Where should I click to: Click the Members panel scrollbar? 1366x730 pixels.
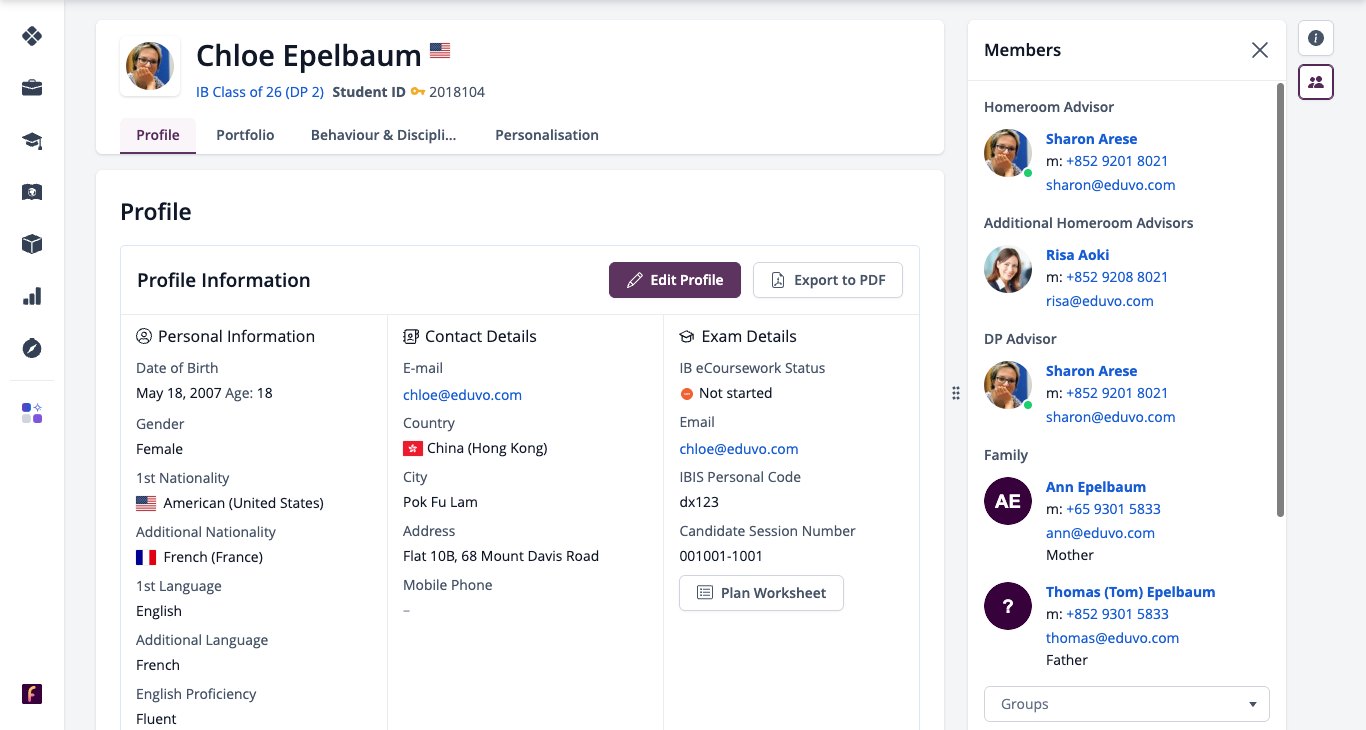pos(1279,300)
